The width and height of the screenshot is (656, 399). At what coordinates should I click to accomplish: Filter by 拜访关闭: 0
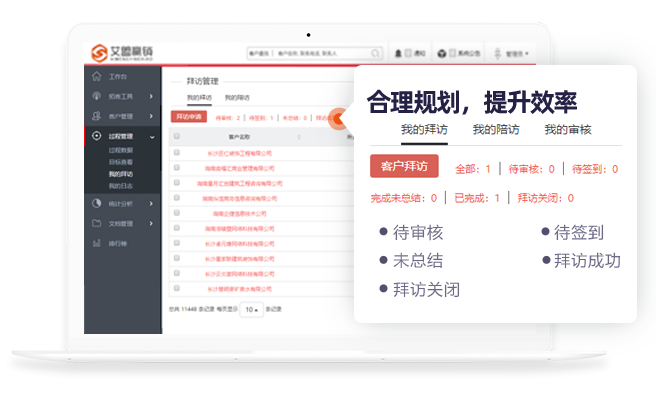[546, 198]
